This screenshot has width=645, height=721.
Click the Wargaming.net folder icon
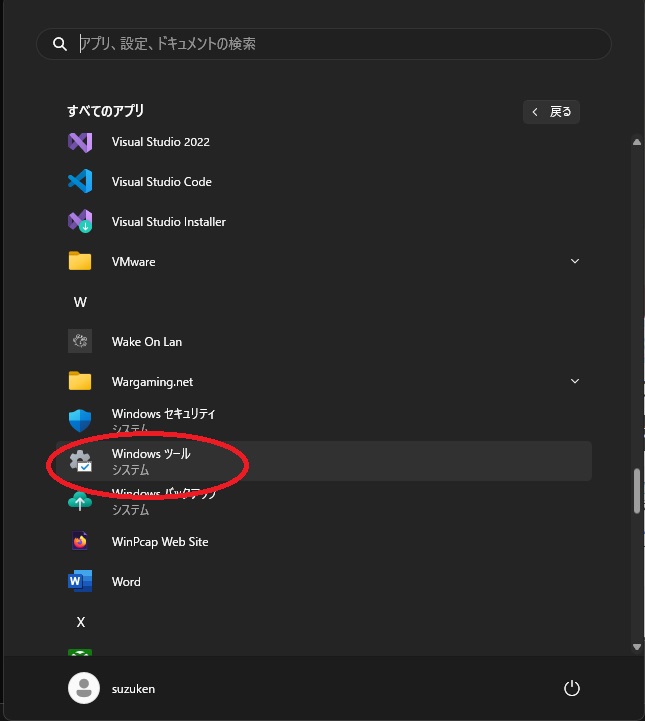(x=80, y=381)
